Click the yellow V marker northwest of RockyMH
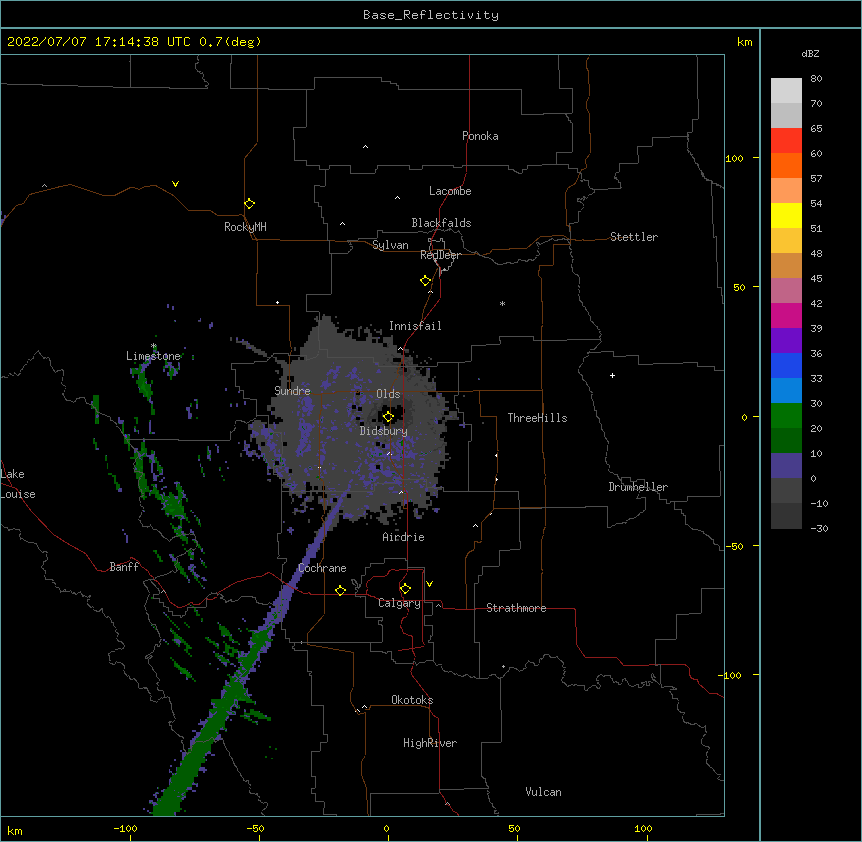This screenshot has height=842, width=862. [x=175, y=184]
